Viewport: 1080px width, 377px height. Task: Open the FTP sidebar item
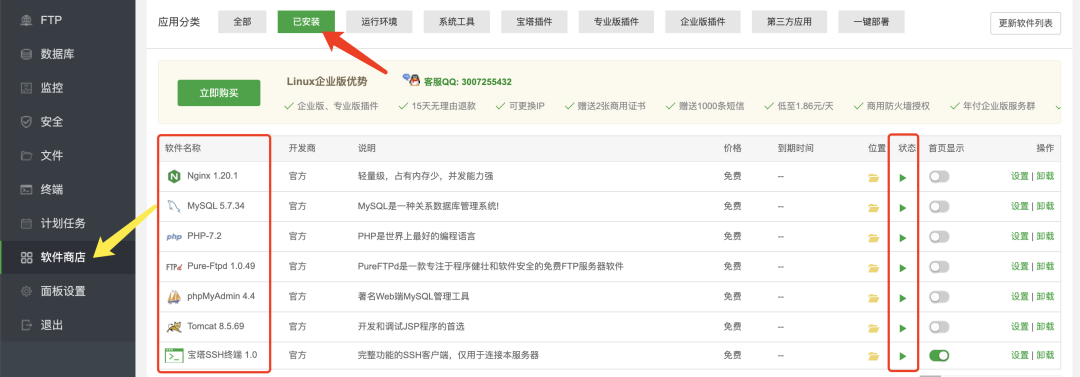[x=68, y=20]
